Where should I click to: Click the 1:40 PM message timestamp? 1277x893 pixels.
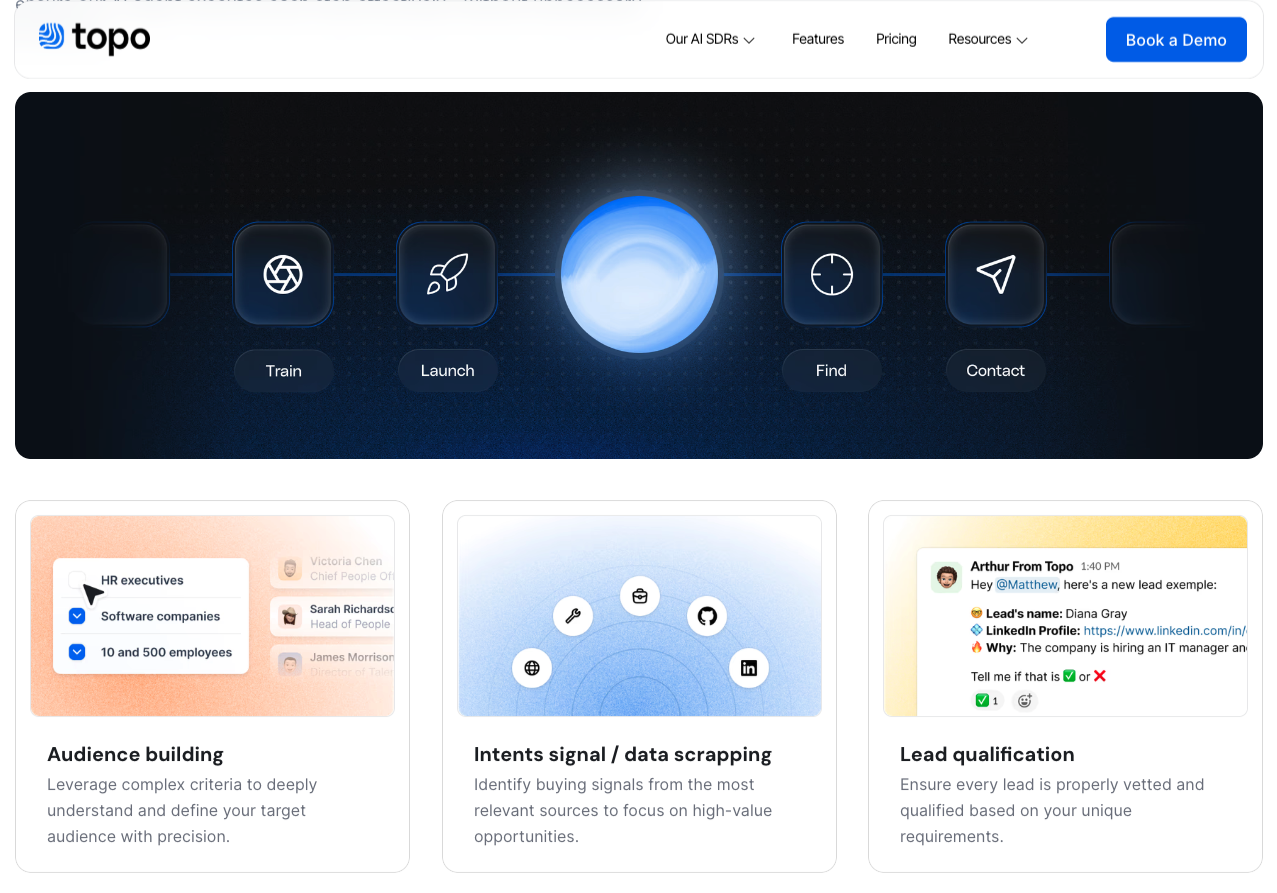1100,567
